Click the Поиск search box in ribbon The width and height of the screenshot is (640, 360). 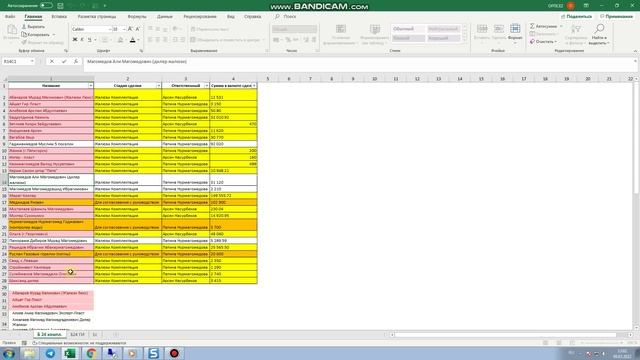click(x=286, y=17)
